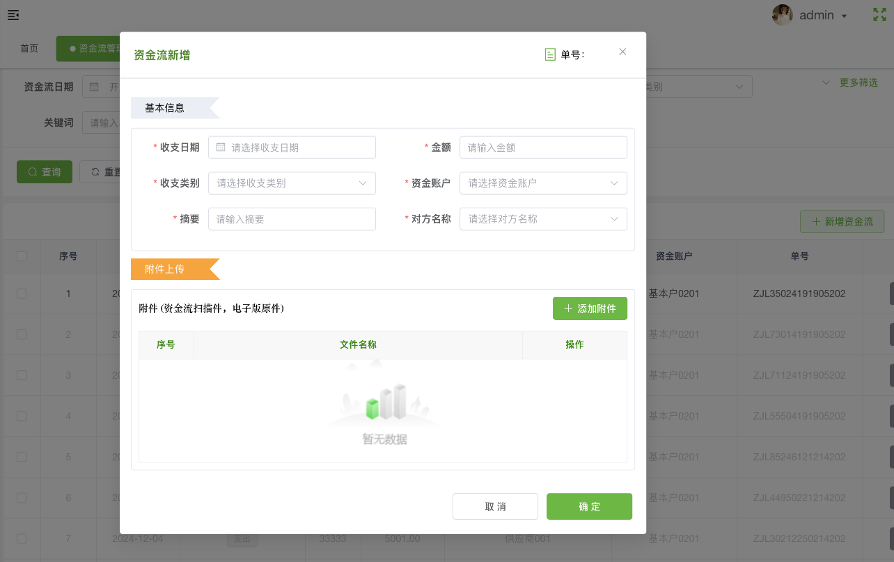Image resolution: width=894 pixels, height=562 pixels.
Task: Close the 资金流新增 dialog
Action: 623,52
